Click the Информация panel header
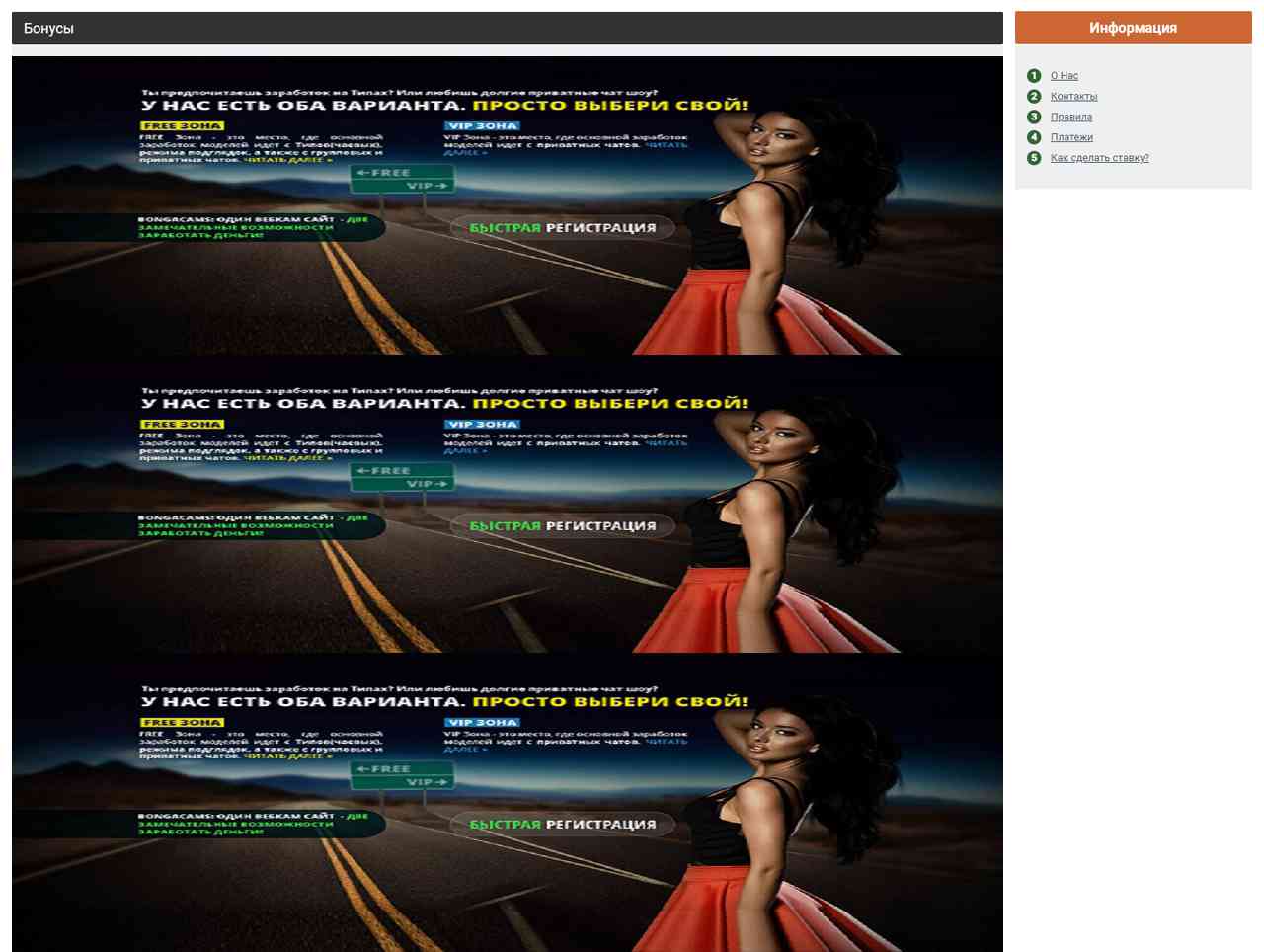Screen dimensions: 1264x952 (1133, 28)
